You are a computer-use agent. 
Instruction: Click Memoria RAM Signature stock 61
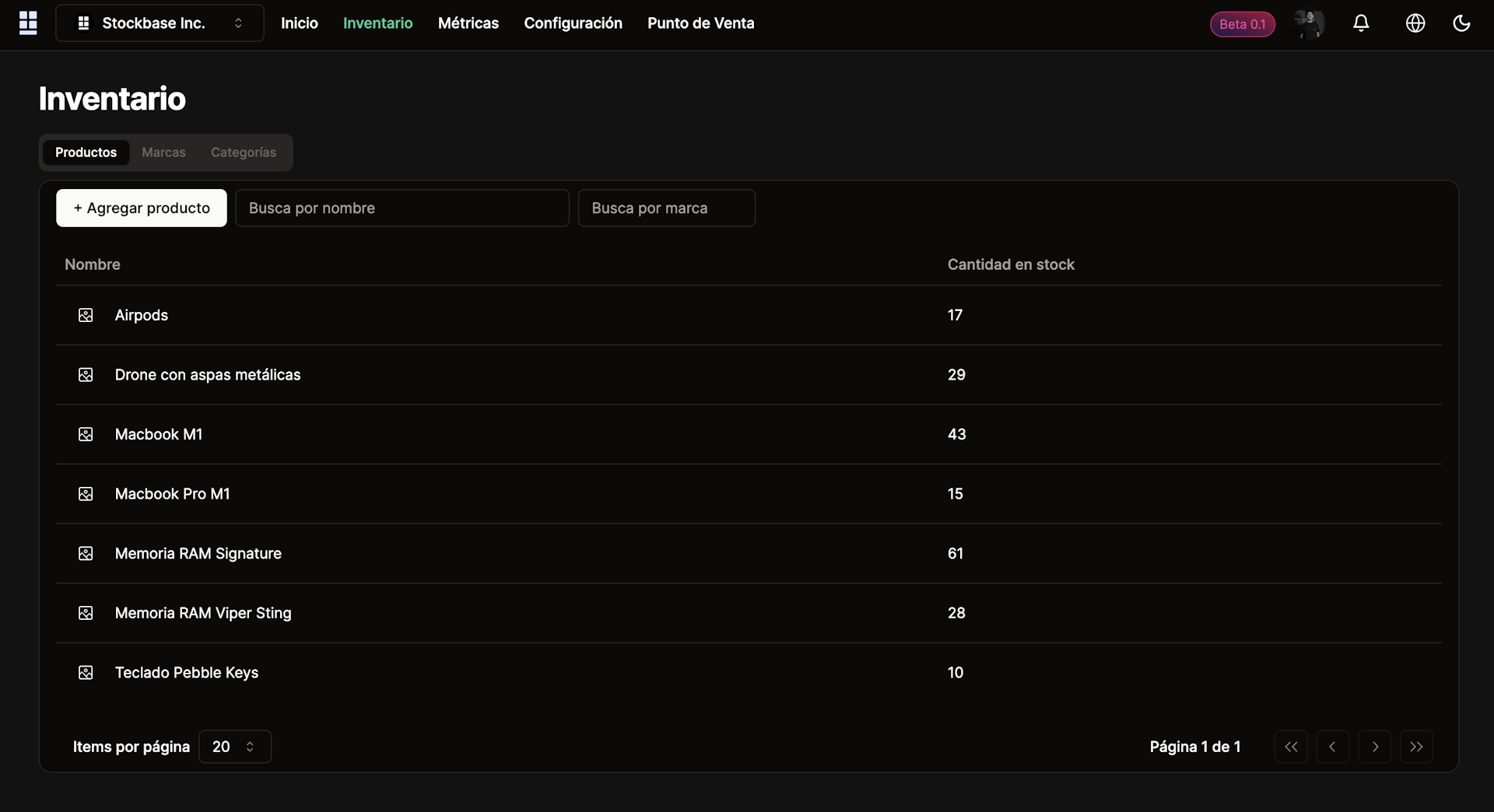pos(956,554)
